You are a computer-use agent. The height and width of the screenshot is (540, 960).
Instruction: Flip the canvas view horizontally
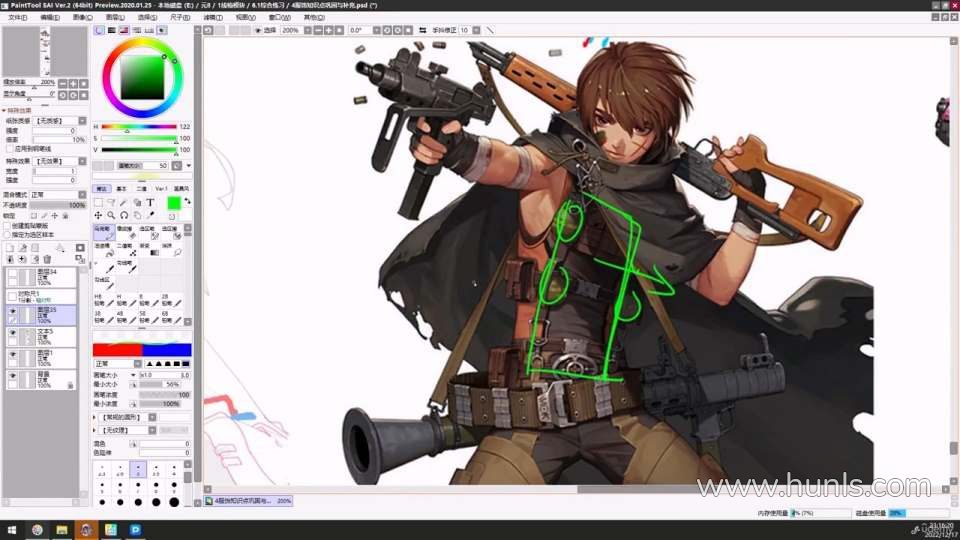coord(422,30)
